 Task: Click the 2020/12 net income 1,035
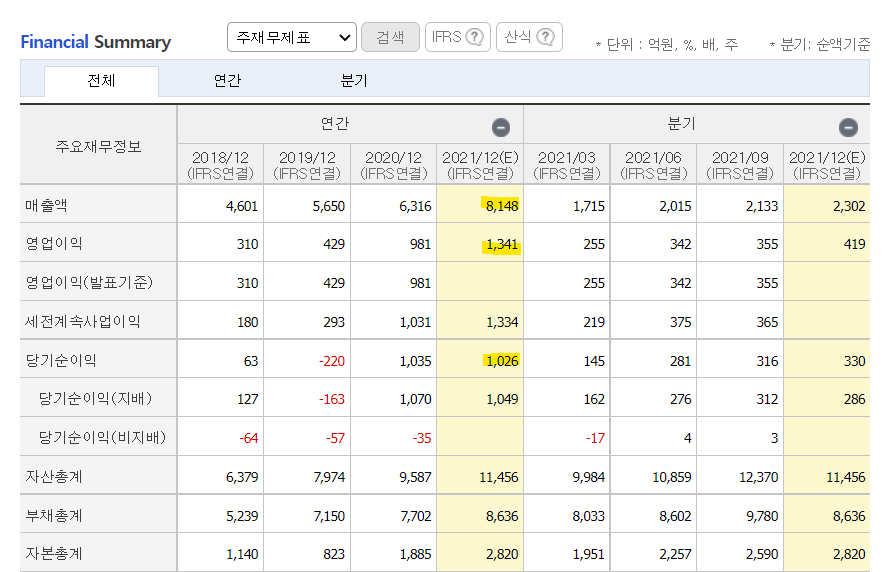pyautogui.click(x=415, y=361)
